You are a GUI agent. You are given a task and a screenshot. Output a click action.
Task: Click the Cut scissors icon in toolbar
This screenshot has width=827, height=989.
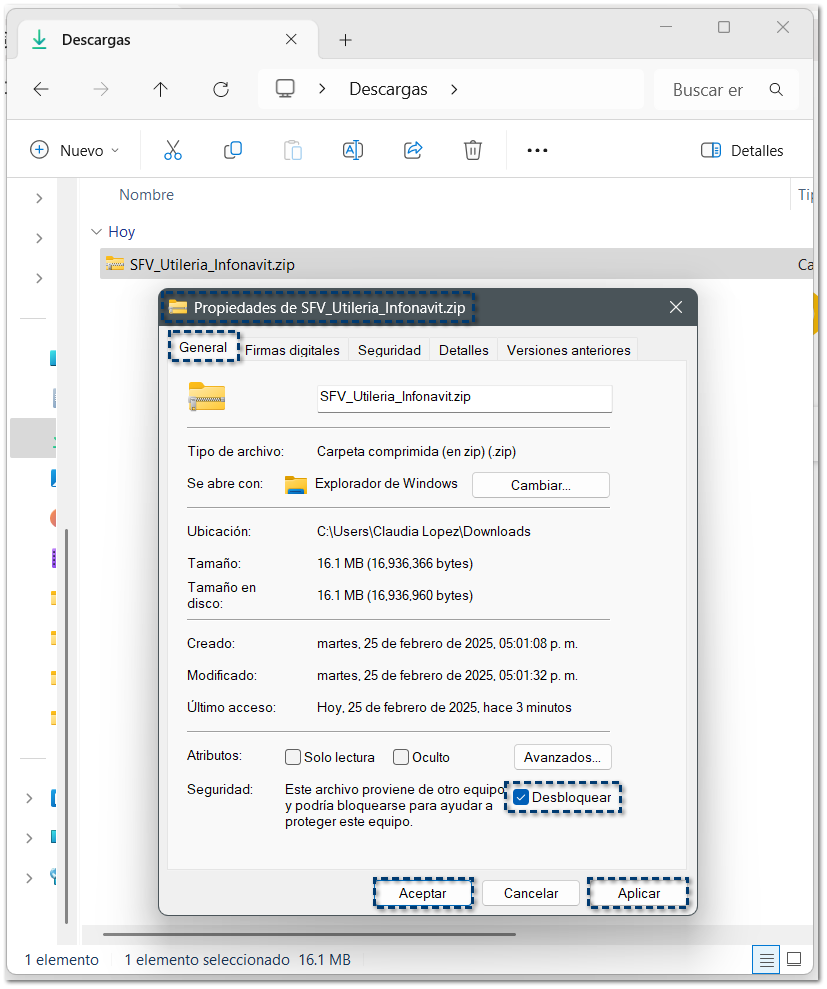point(173,150)
